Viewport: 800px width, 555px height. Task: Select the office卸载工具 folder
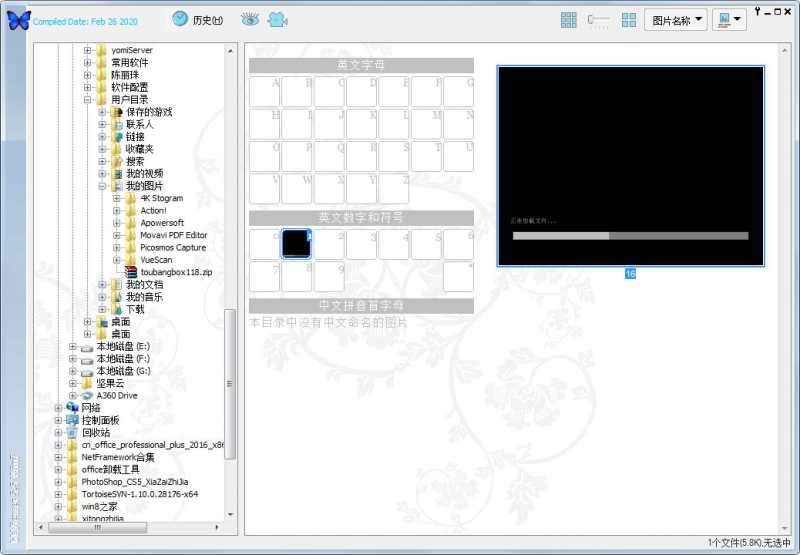click(x=110, y=469)
